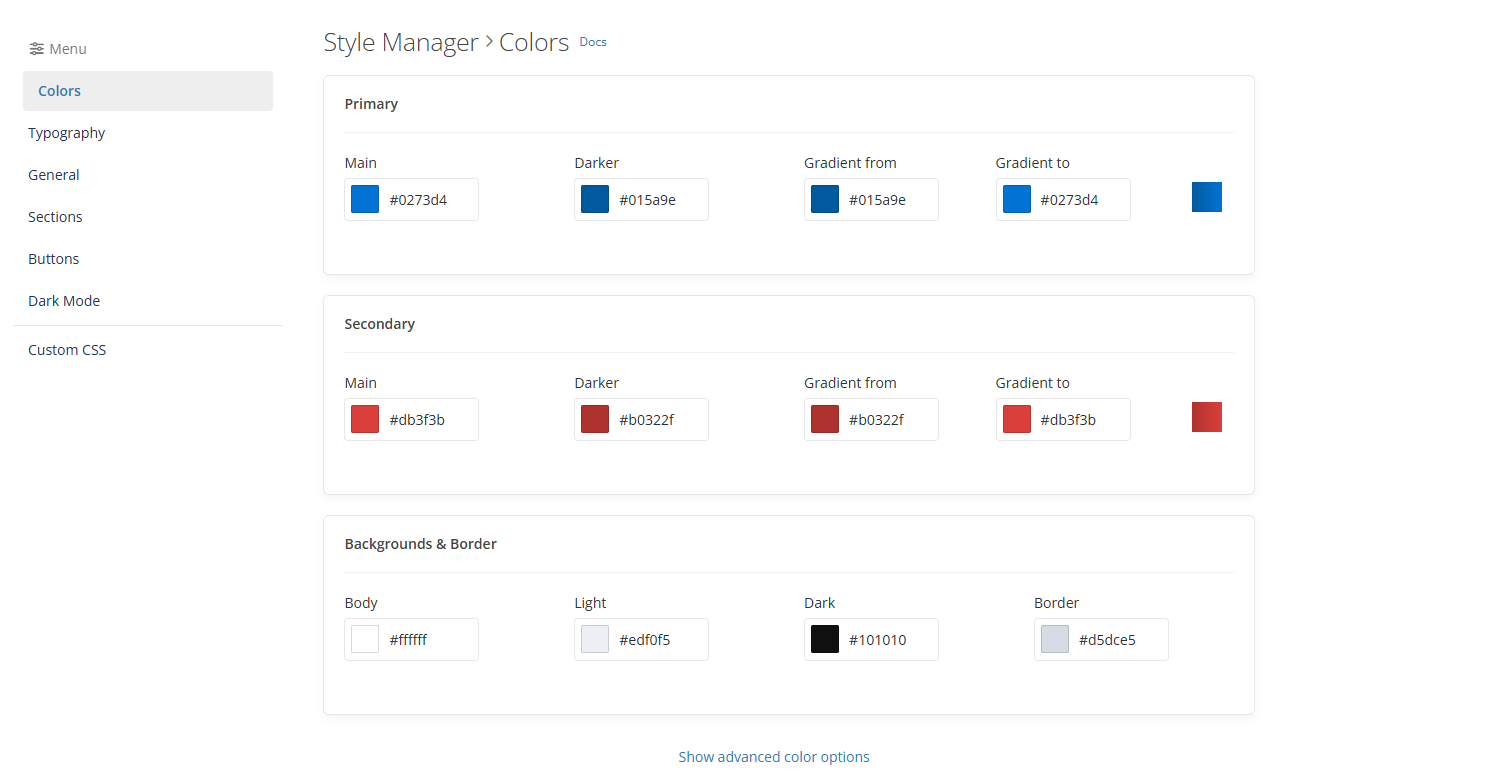The image size is (1506, 773).
Task: Open the Typography settings page
Action: click(x=67, y=133)
